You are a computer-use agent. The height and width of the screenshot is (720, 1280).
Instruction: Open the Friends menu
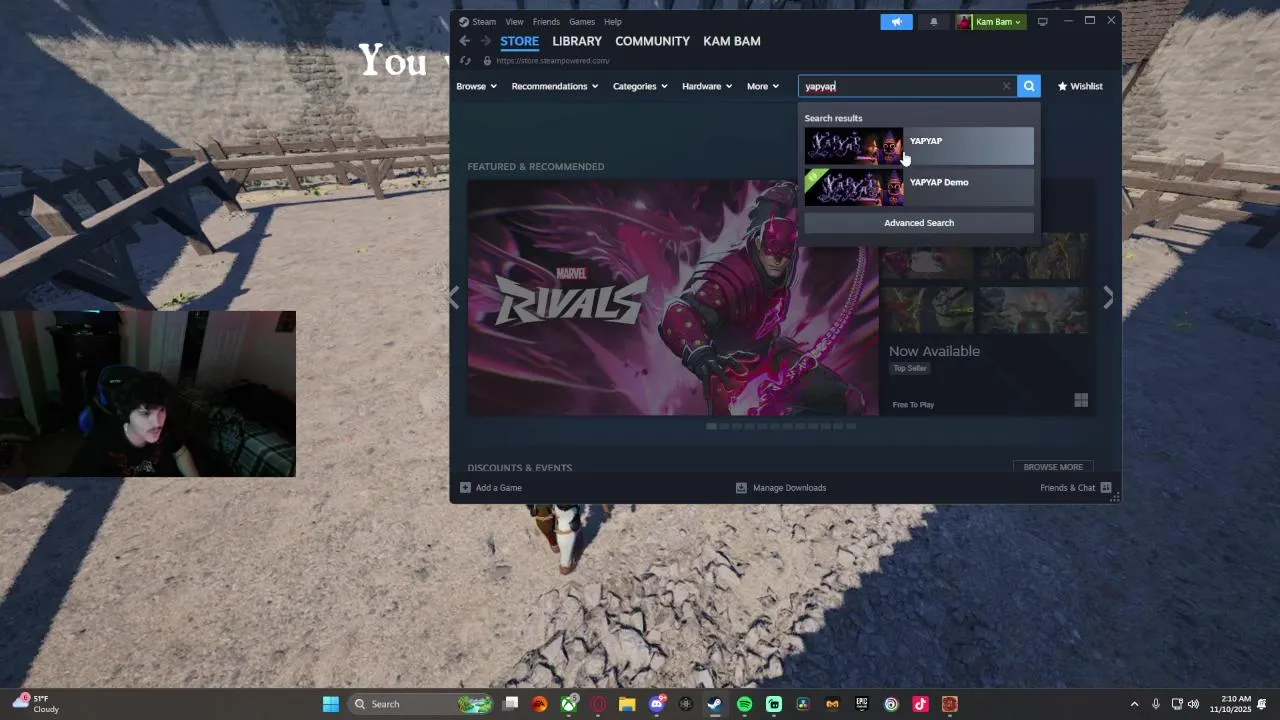[546, 21]
